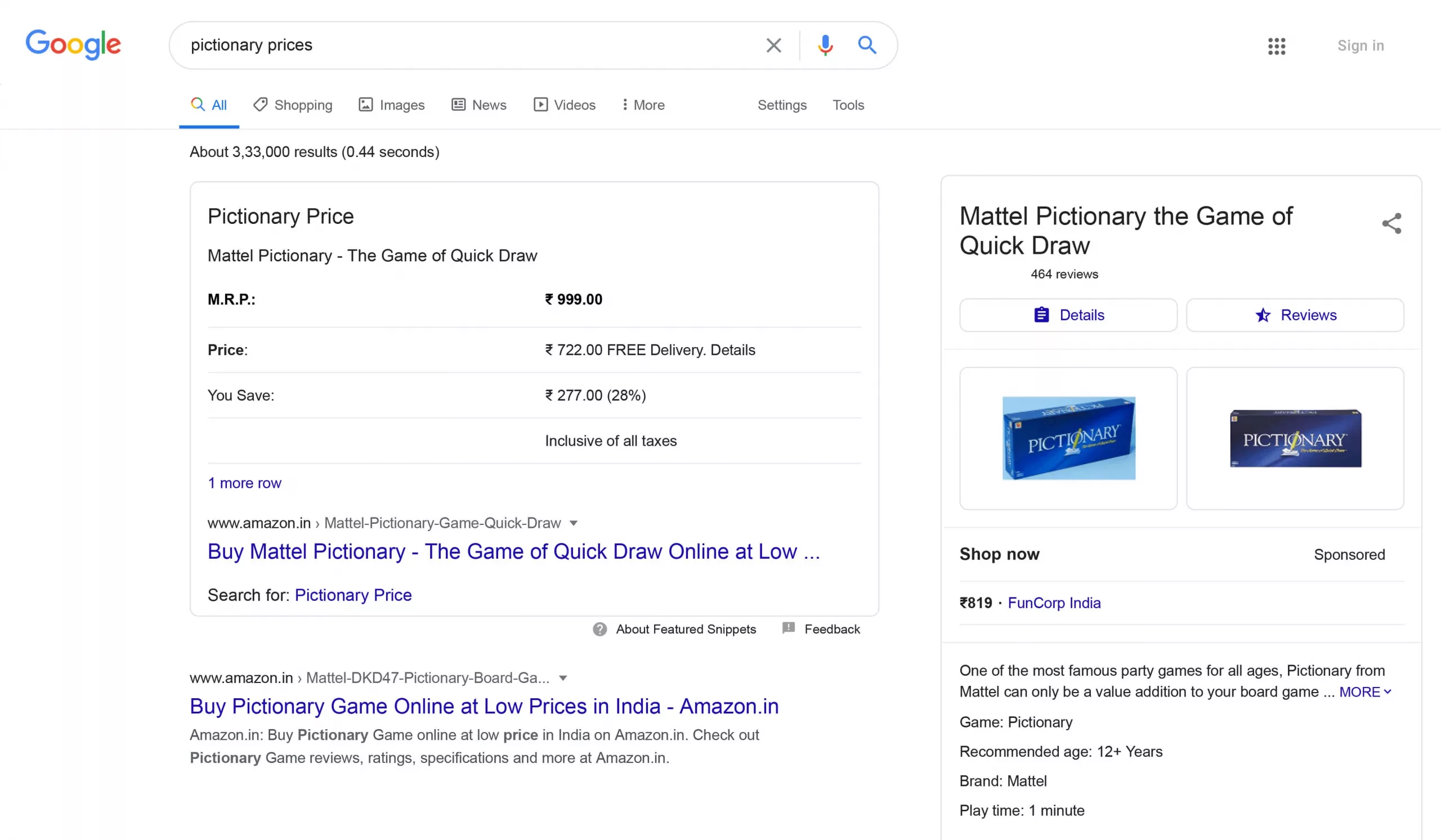
Task: Expand the '1 more row' link
Action: click(x=244, y=483)
